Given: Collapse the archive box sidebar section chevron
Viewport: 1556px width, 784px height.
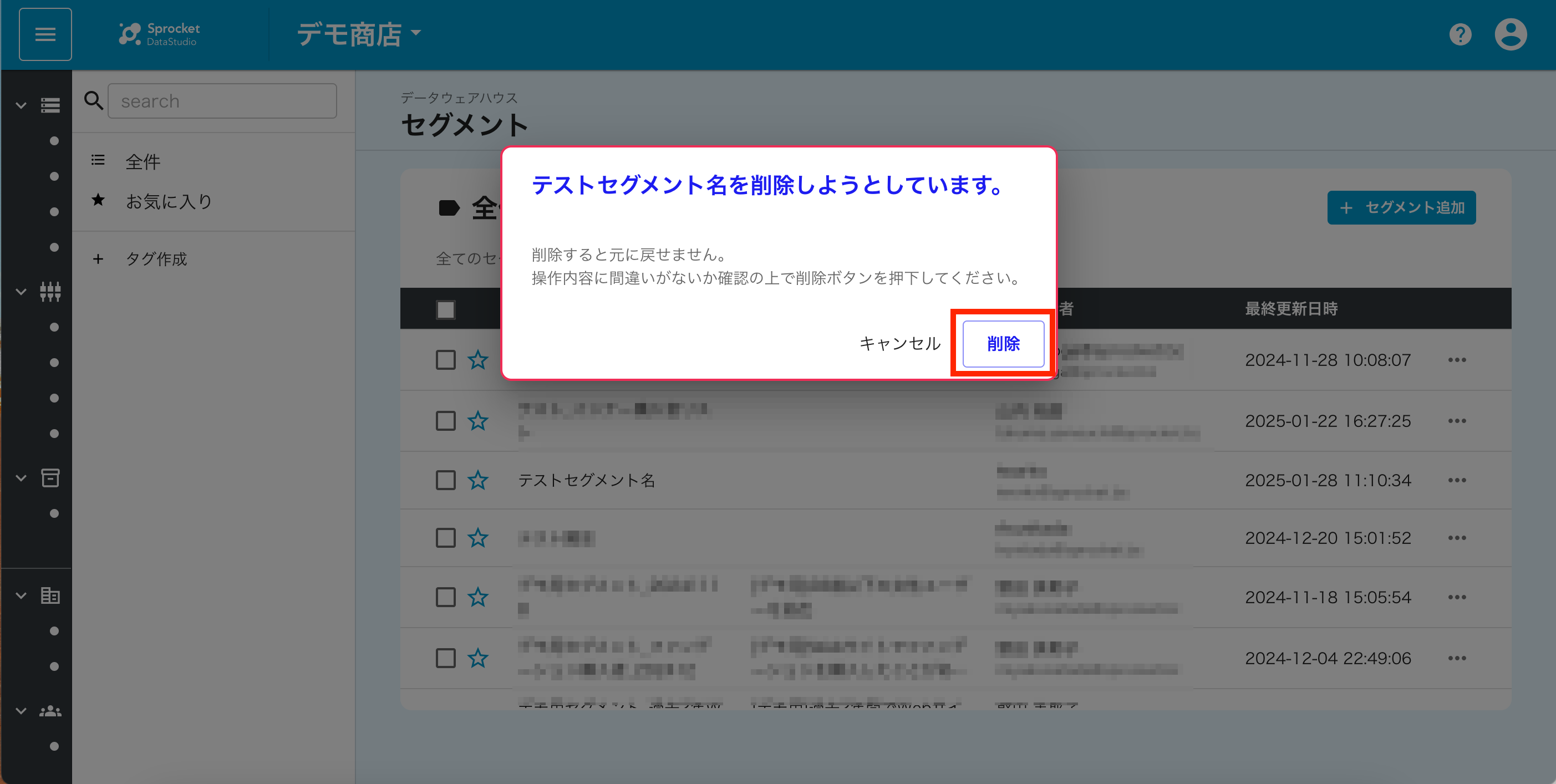Looking at the screenshot, I should 21,478.
